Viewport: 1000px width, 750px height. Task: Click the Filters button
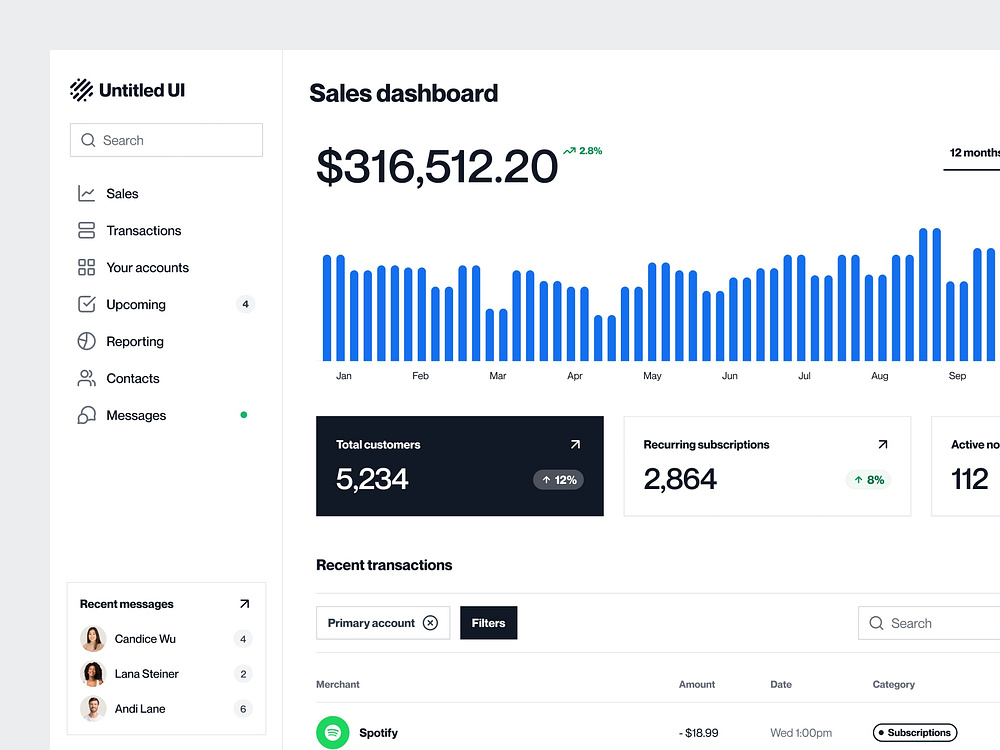[488, 622]
